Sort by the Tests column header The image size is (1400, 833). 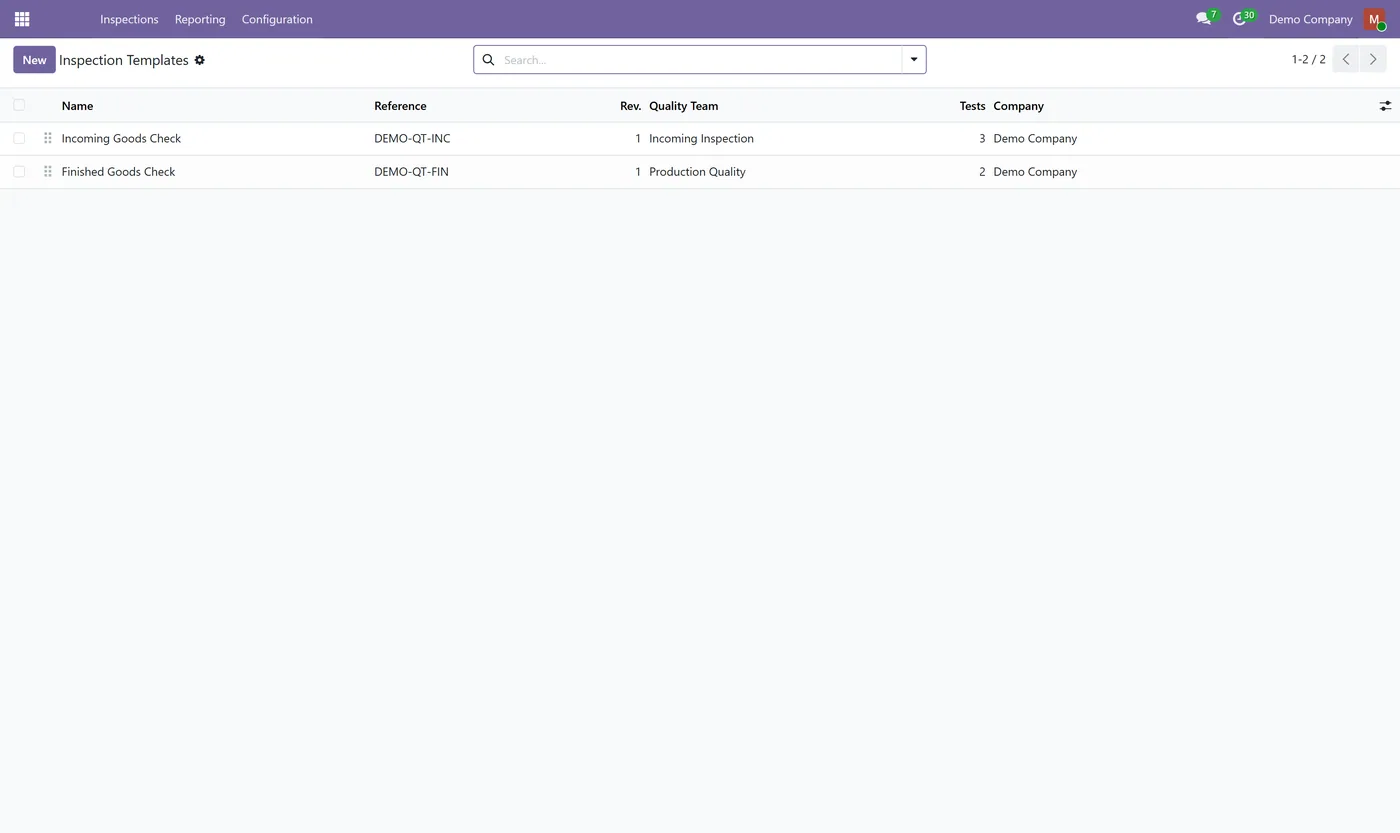pos(972,106)
